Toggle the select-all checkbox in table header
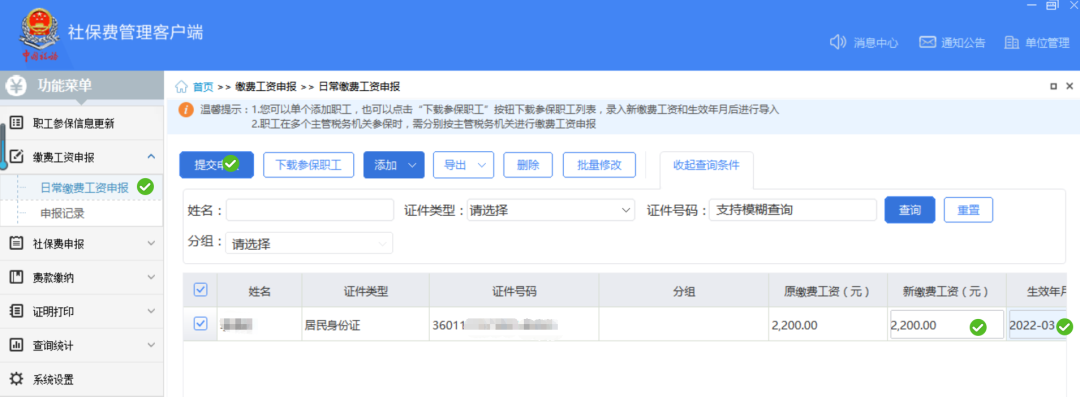Screen dimensions: 1080x397 (200, 290)
